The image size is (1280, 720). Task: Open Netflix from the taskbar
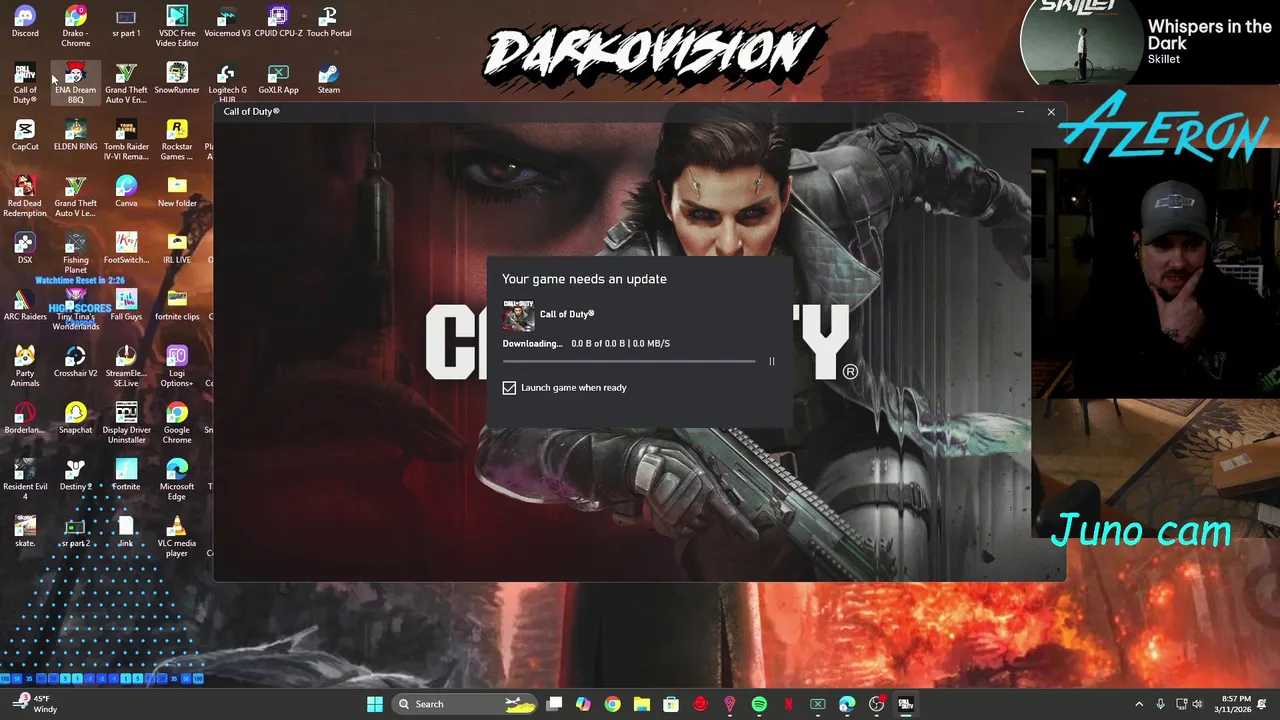[x=788, y=704]
